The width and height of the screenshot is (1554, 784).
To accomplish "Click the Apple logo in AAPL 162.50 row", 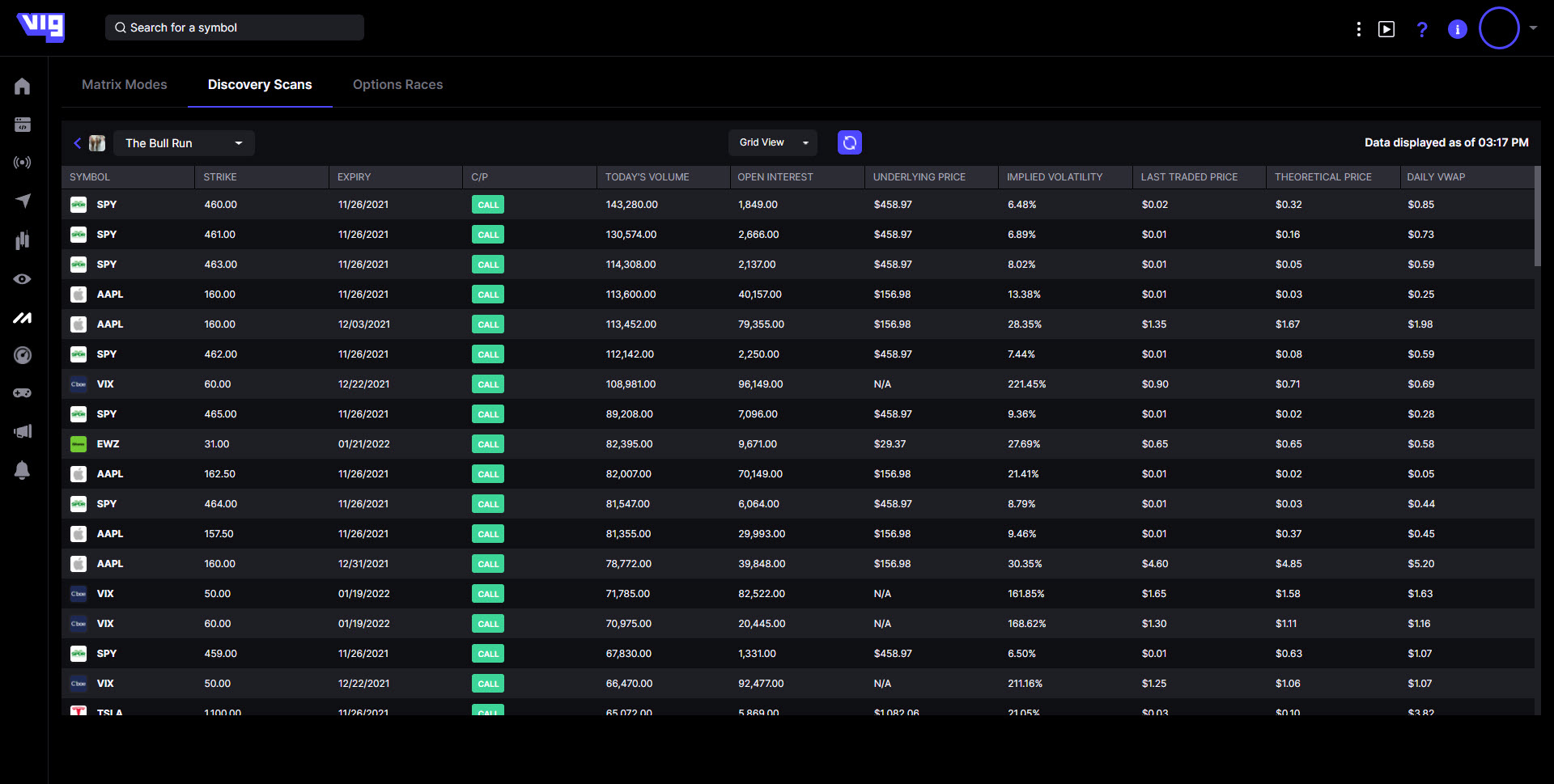I will click(79, 474).
